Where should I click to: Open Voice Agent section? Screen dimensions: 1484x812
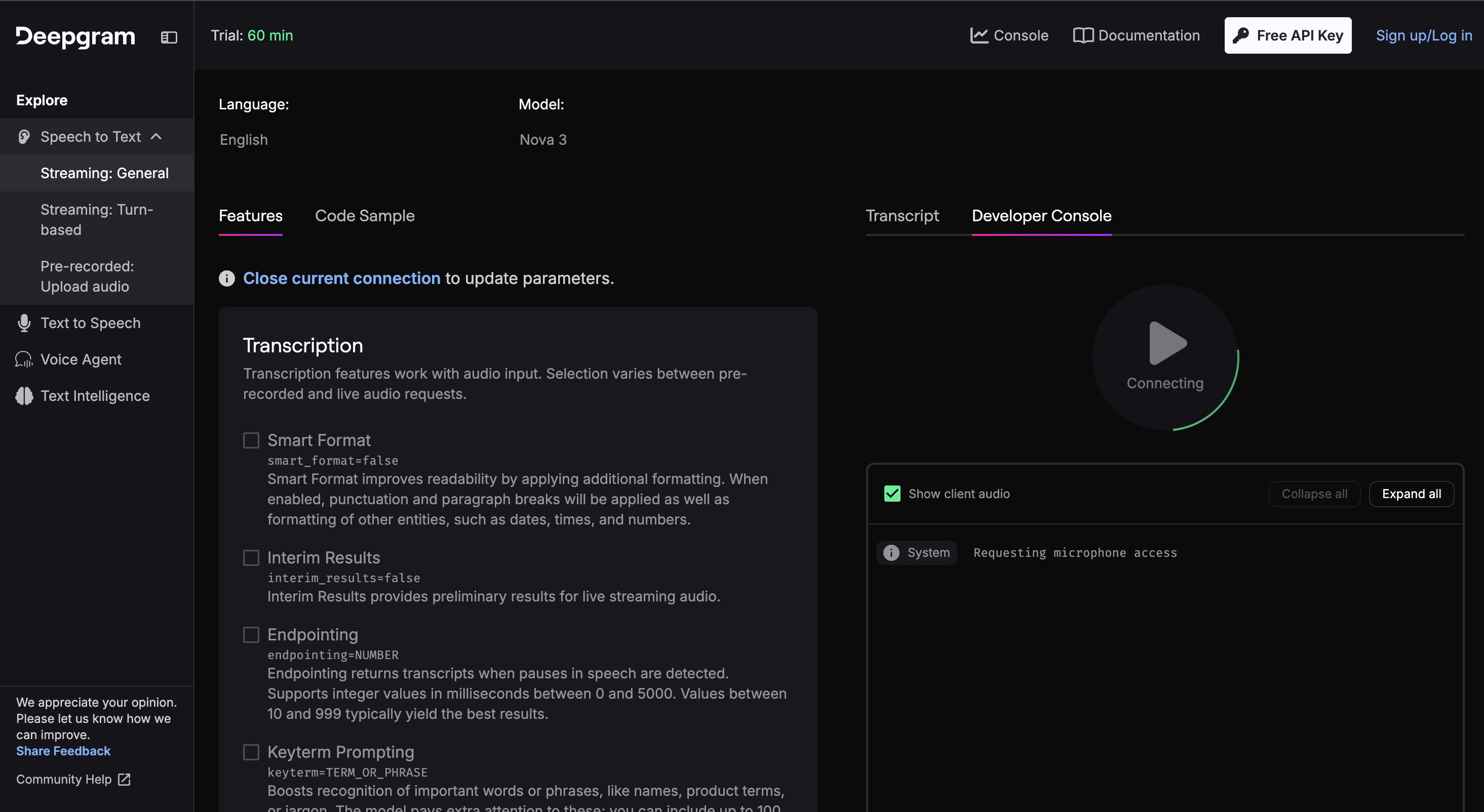[x=97, y=359]
